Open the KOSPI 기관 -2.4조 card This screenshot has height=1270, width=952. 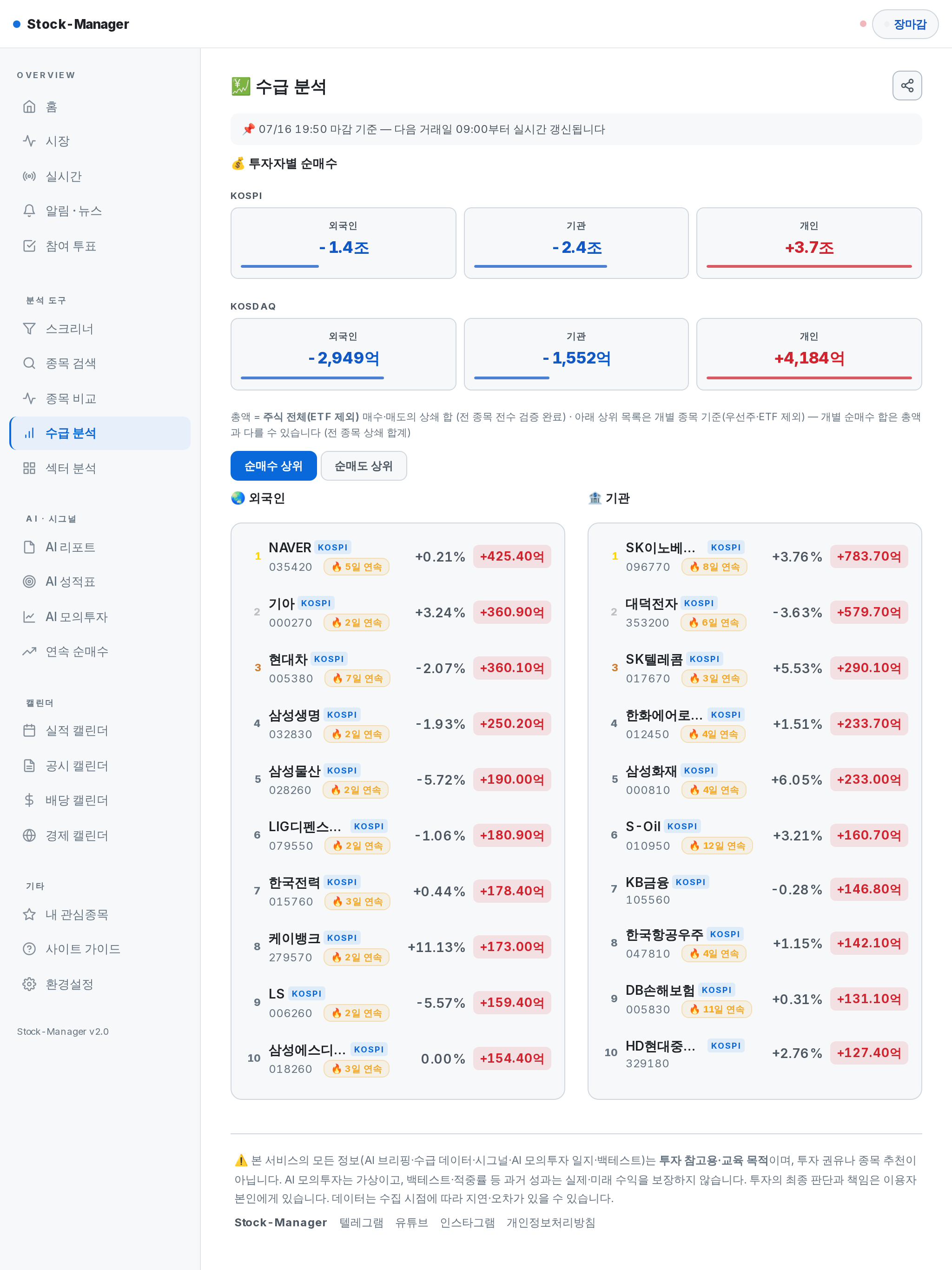(576, 244)
